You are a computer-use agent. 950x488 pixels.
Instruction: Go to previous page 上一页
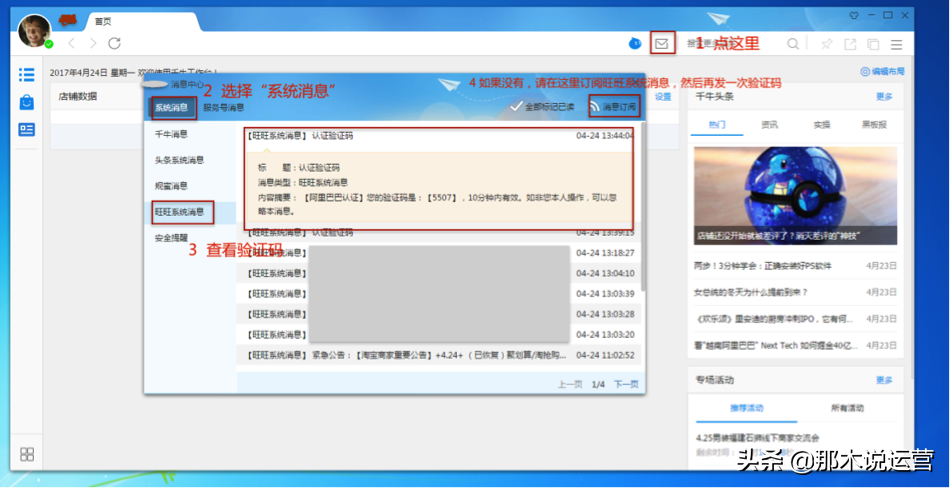click(x=570, y=384)
